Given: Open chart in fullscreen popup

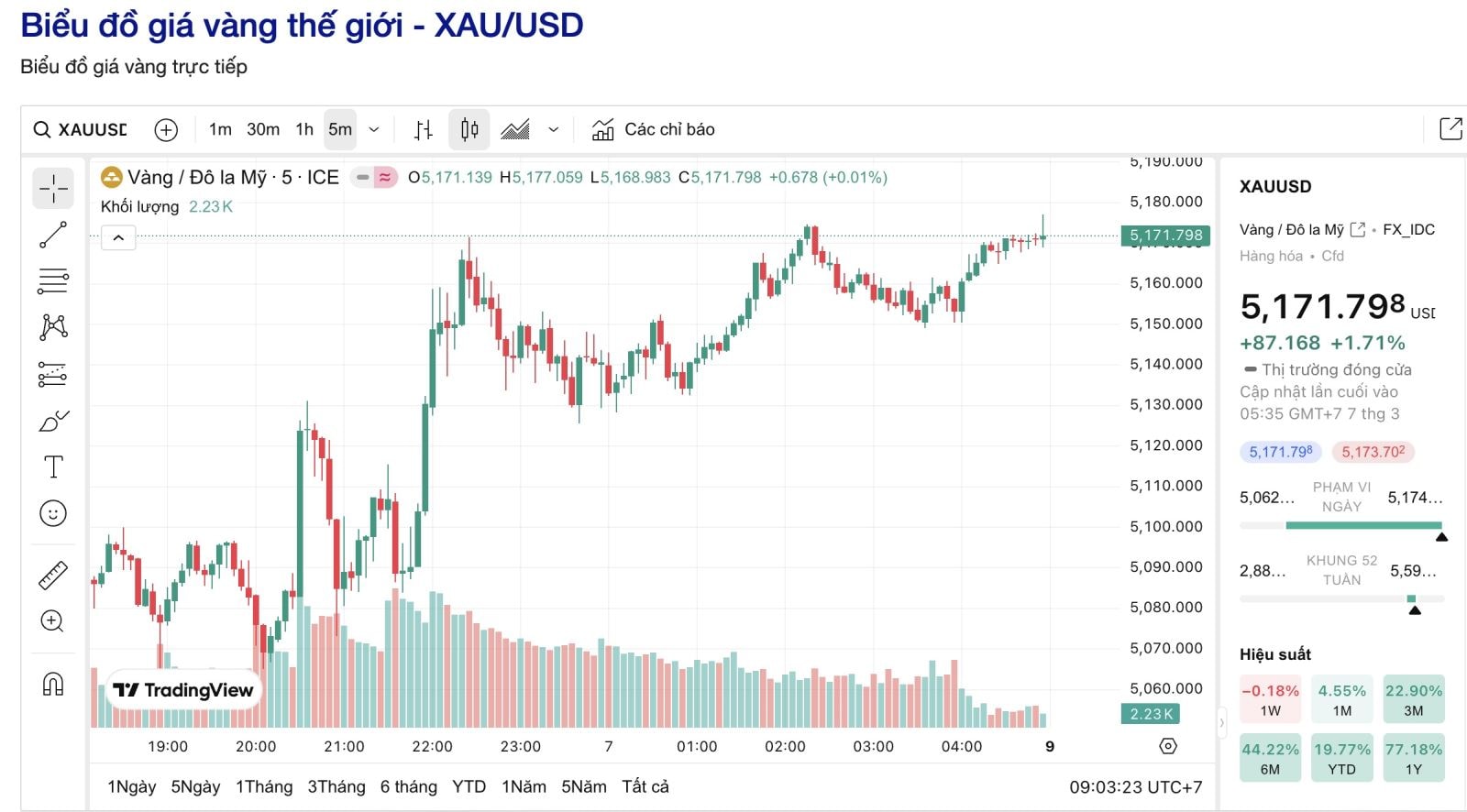Looking at the screenshot, I should pyautogui.click(x=1450, y=129).
